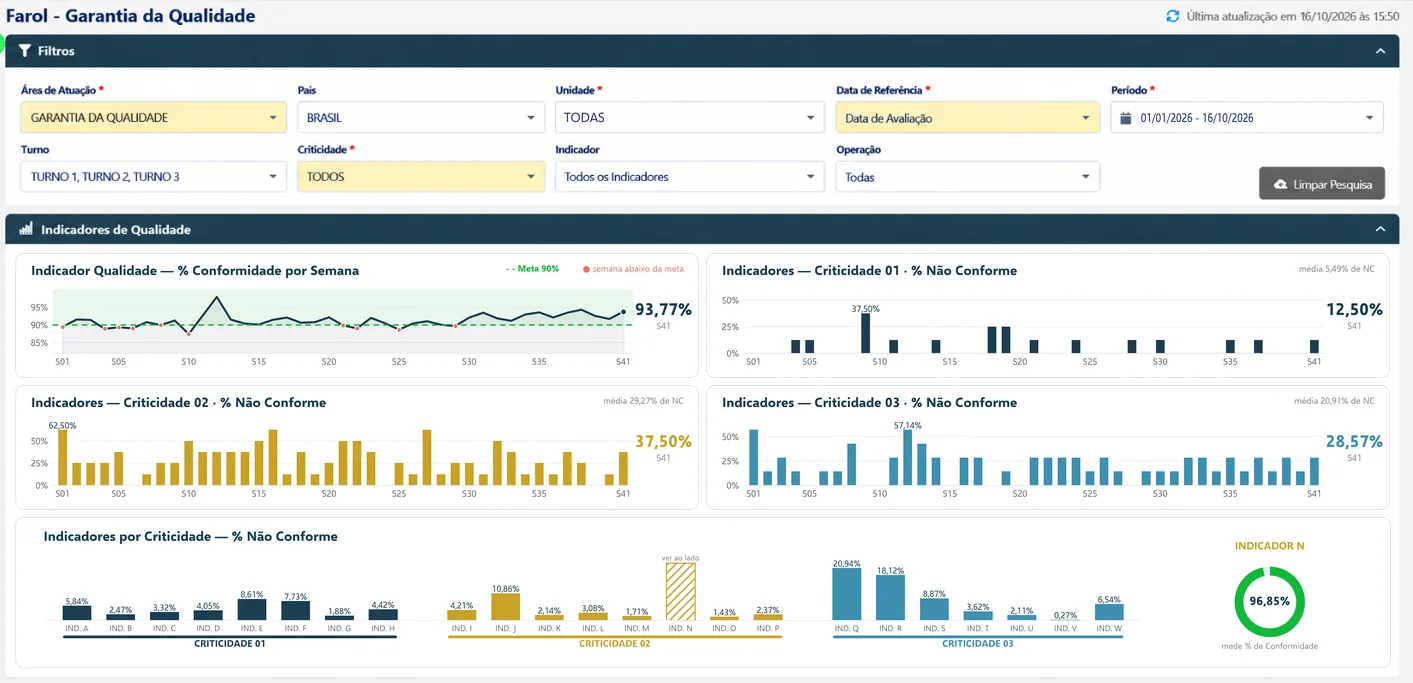Click the Limpar Pesquisa button
This screenshot has height=683, width=1413.
tap(1322, 184)
